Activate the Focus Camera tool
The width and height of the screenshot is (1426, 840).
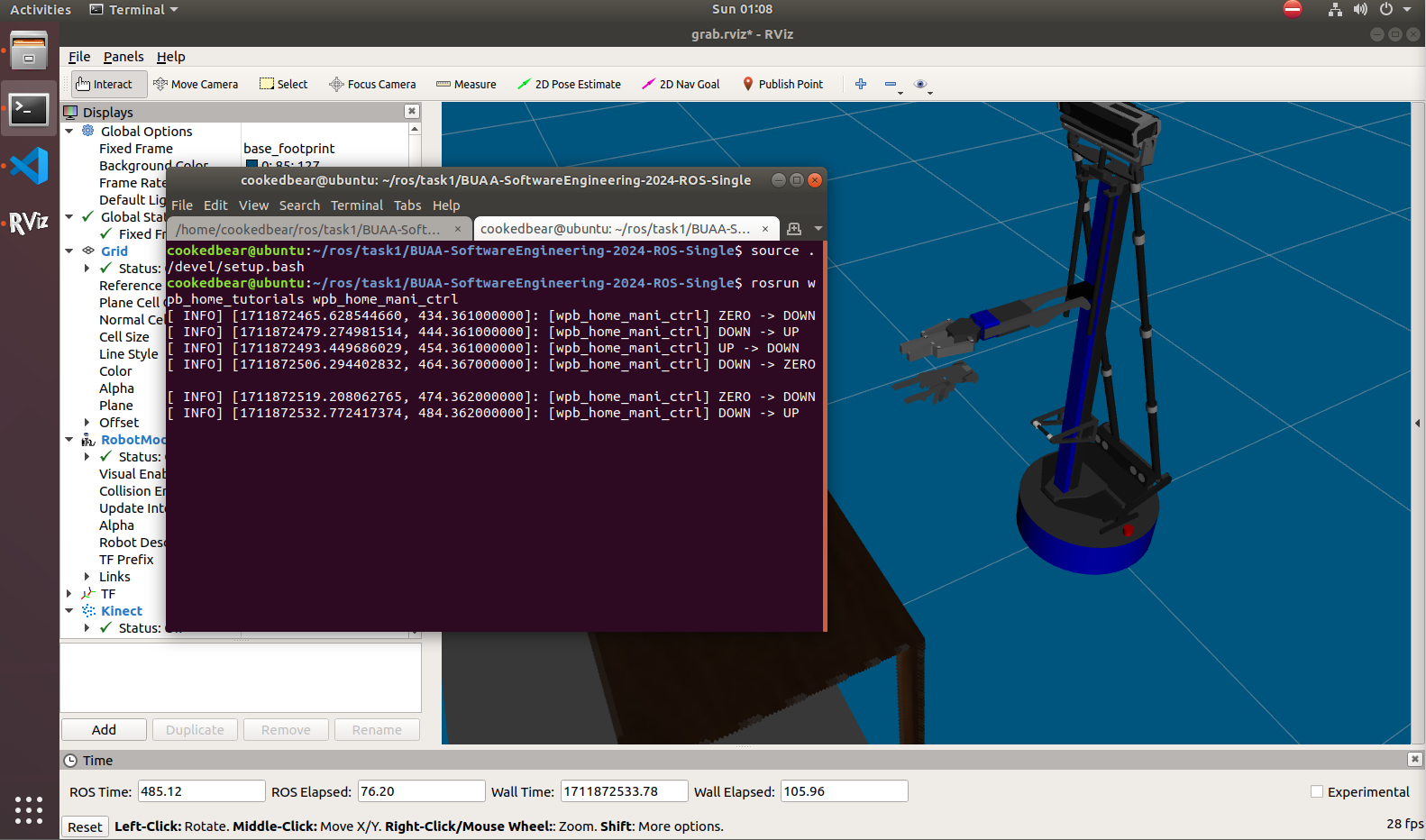pyautogui.click(x=372, y=84)
